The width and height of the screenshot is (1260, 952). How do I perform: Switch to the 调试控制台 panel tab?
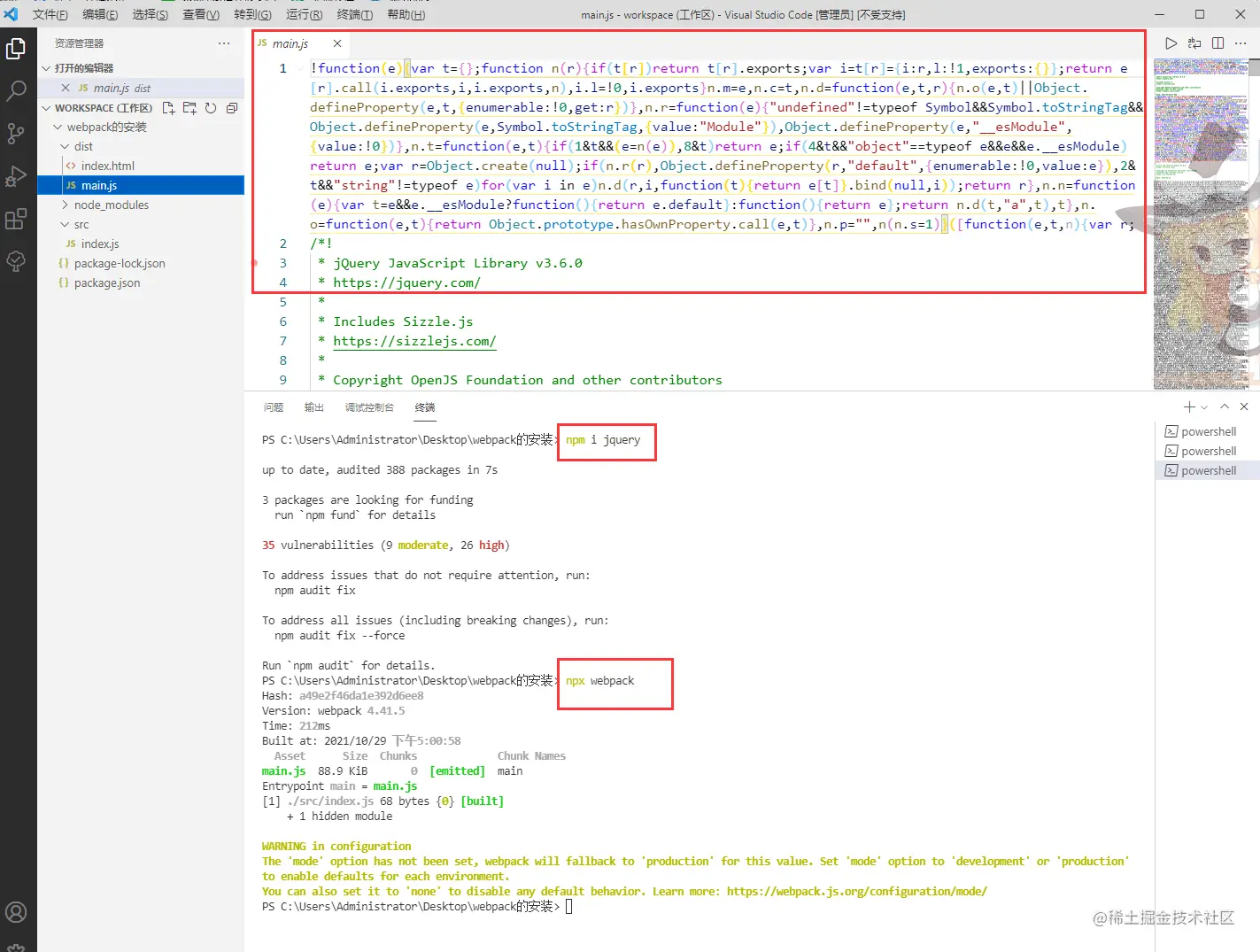[x=369, y=407]
